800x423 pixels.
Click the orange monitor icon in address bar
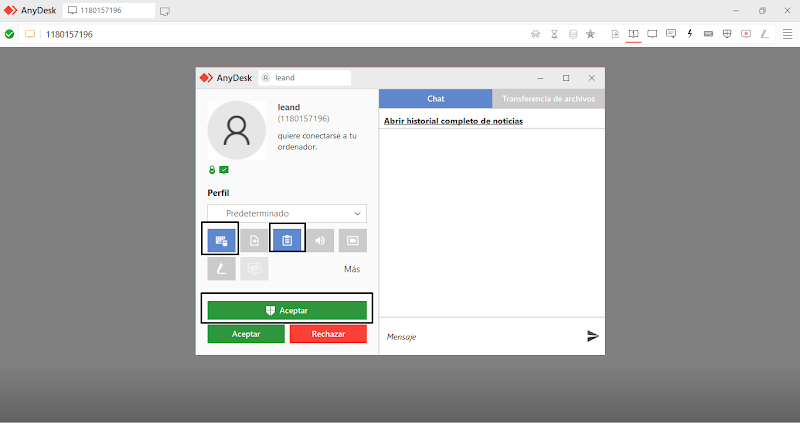(30, 34)
